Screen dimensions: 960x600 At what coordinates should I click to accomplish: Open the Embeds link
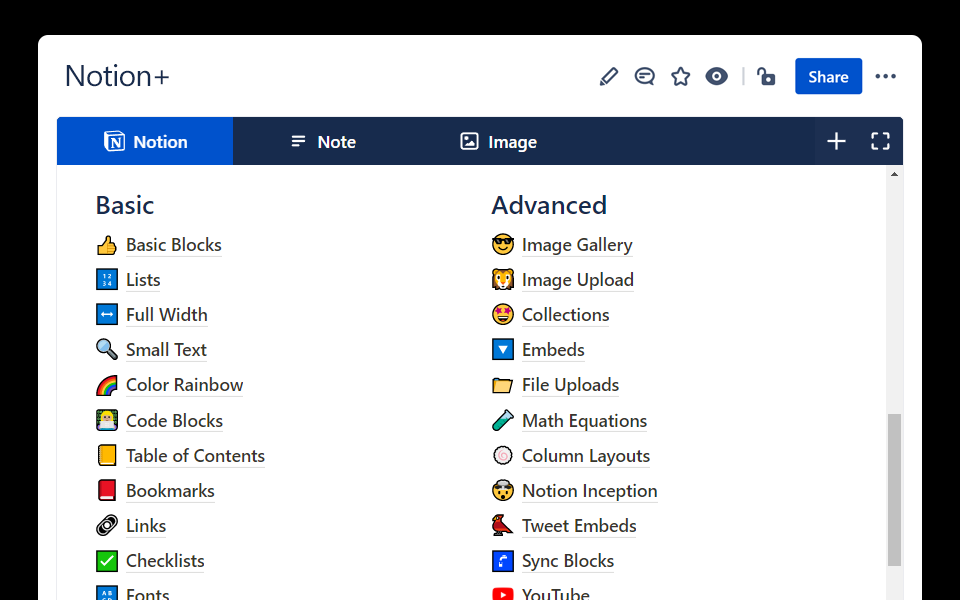(553, 350)
